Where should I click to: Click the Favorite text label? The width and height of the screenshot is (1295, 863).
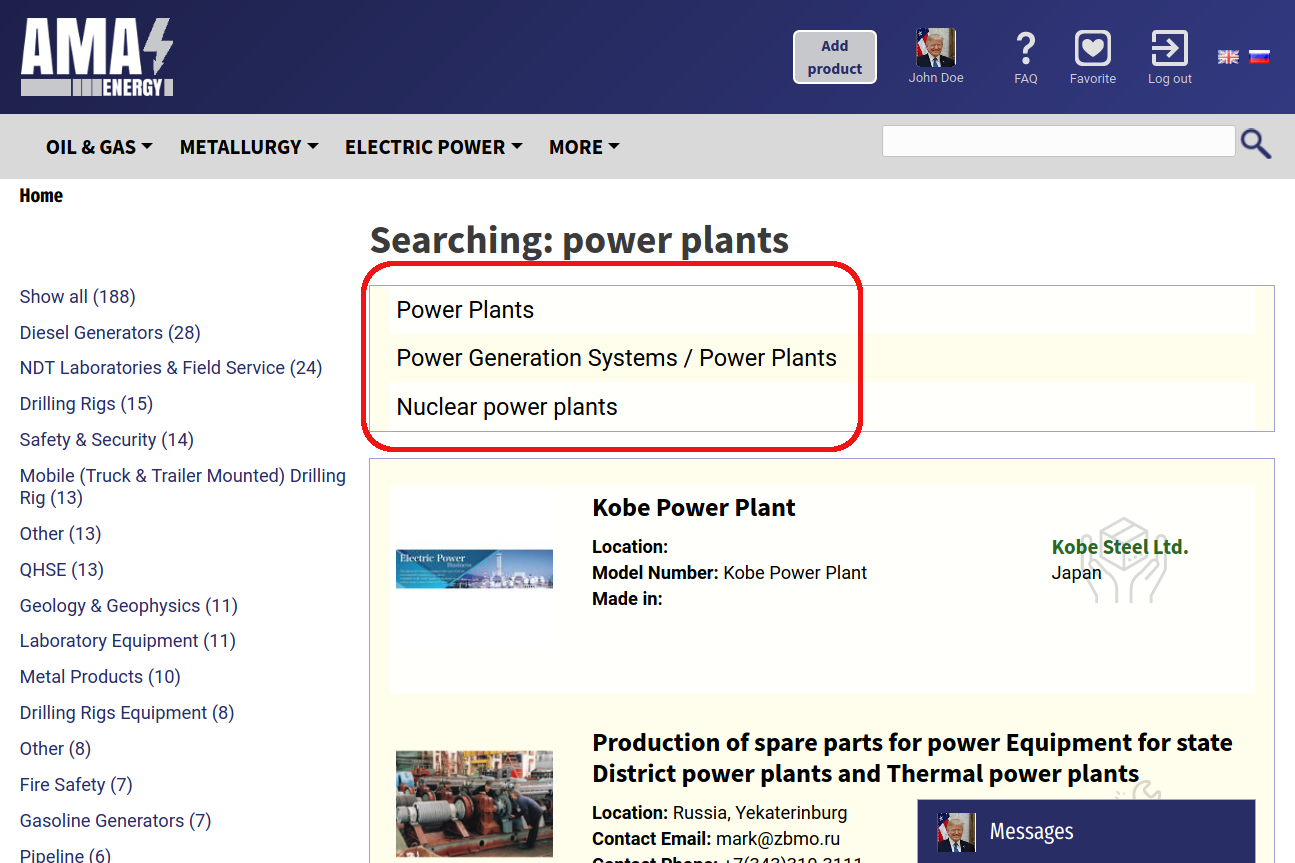(1093, 79)
